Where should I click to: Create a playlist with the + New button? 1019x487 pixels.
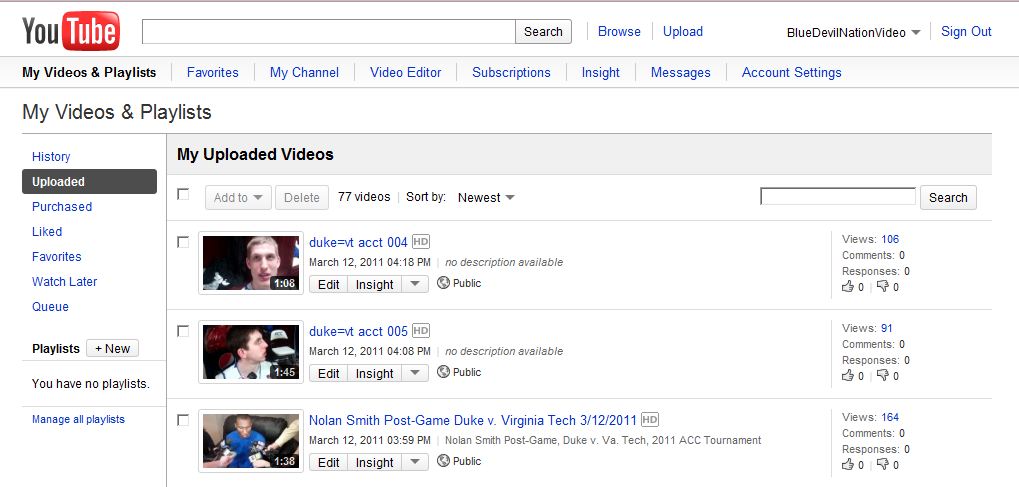coord(112,349)
